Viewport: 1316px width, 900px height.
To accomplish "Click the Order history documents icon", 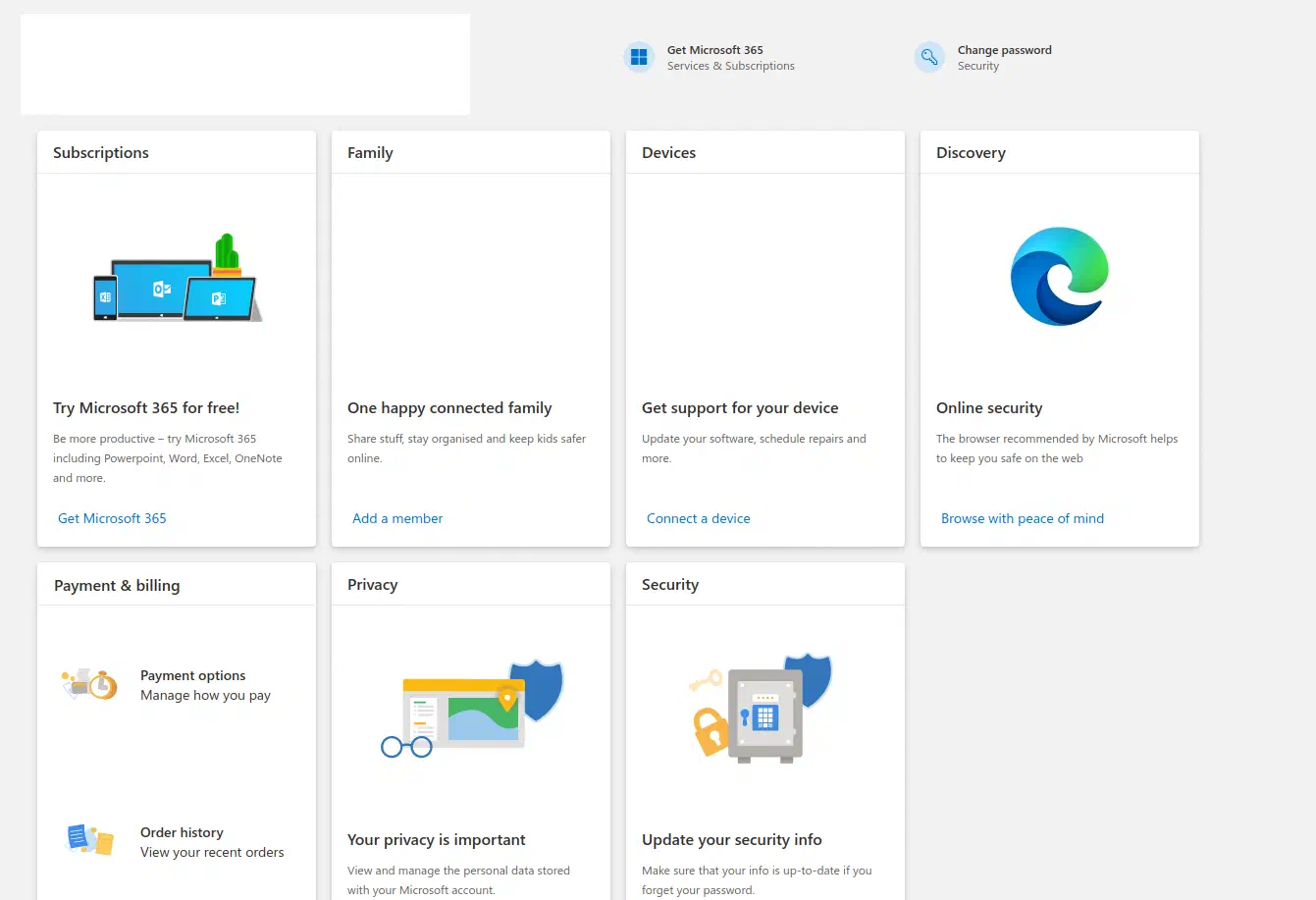I will [x=88, y=841].
